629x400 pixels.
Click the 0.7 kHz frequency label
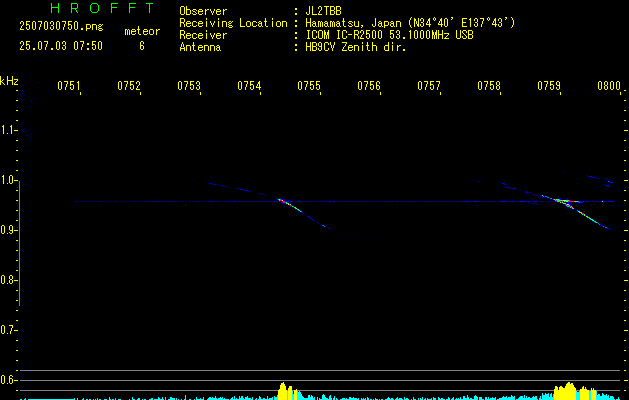click(x=8, y=330)
